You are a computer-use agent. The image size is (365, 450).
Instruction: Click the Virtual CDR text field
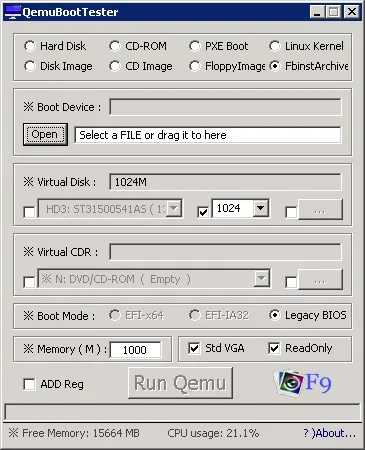click(225, 252)
